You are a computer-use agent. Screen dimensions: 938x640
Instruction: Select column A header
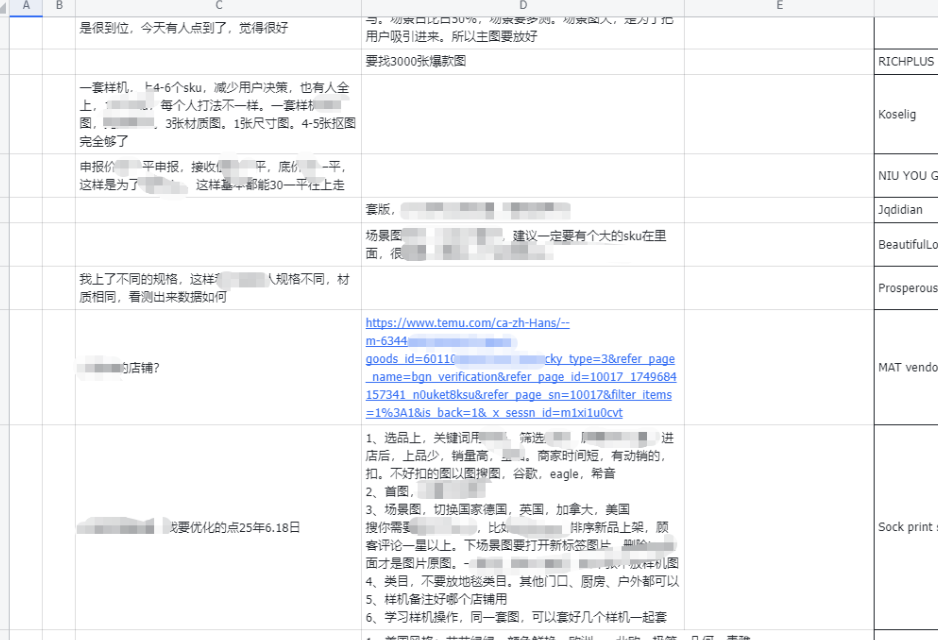[27, 7]
